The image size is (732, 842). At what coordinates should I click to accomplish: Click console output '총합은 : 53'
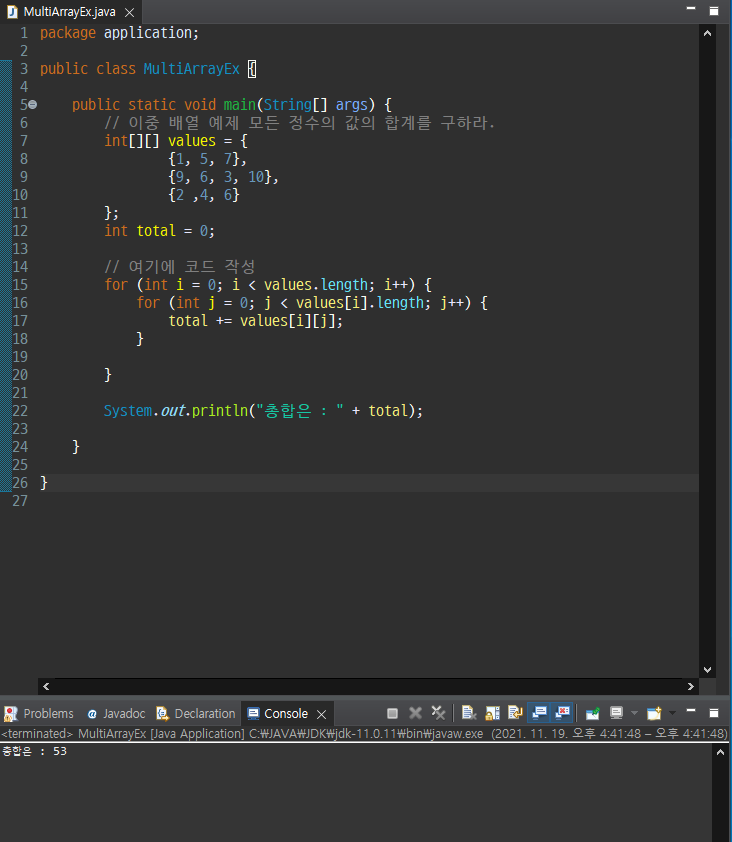[x=34, y=751]
